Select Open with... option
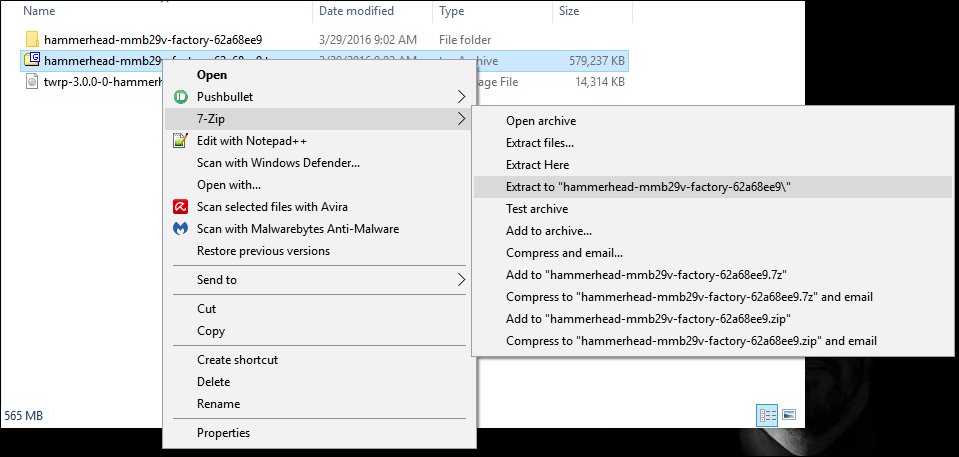The height and width of the screenshot is (457, 959). (x=320, y=185)
